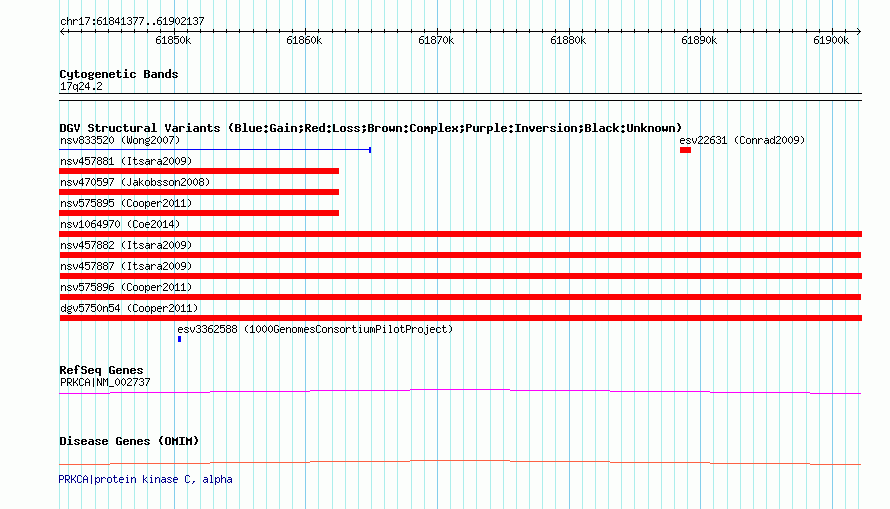
Task: Click the nsv457887 (Itsara2009) label
Action: click(126, 266)
